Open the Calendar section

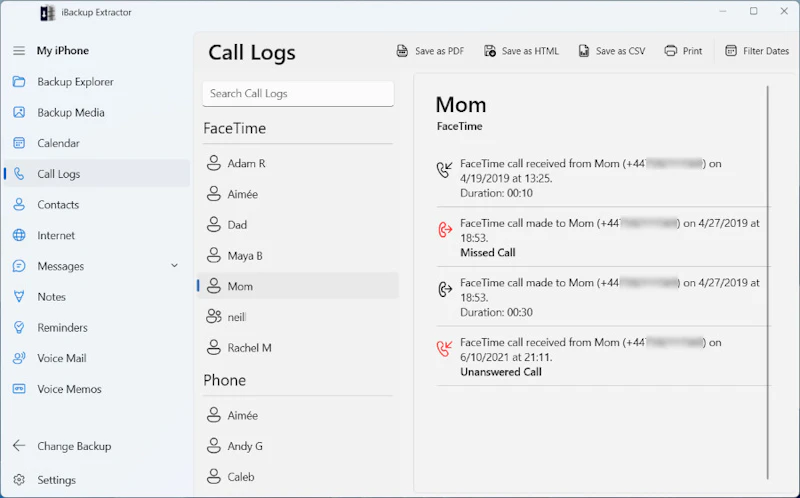(x=97, y=143)
